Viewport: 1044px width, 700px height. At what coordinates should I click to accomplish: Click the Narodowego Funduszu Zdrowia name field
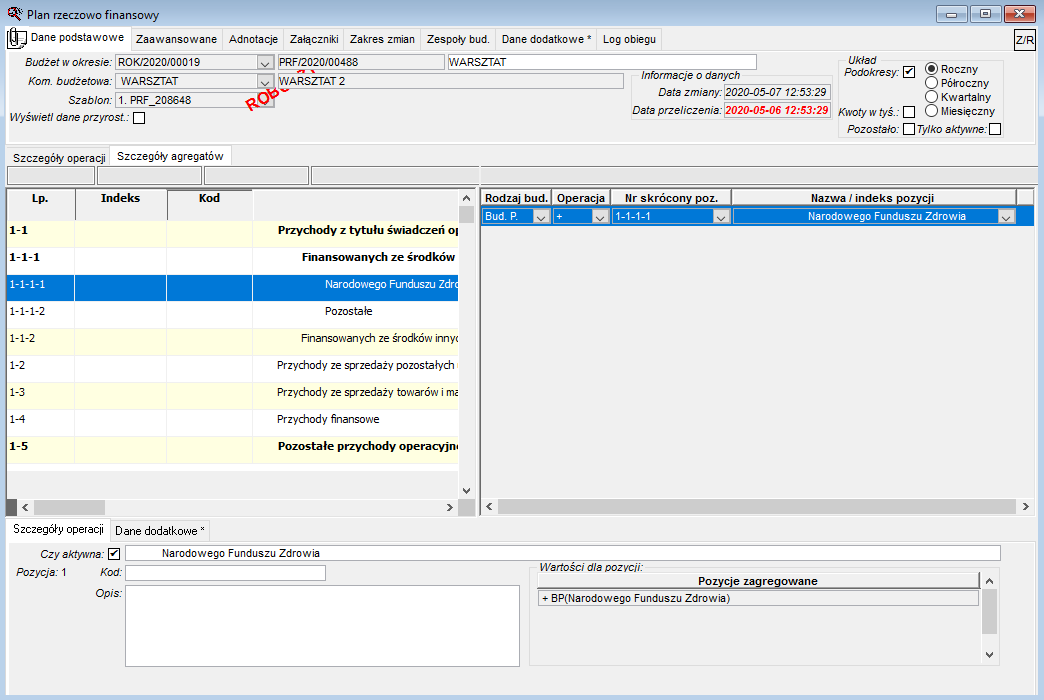563,553
